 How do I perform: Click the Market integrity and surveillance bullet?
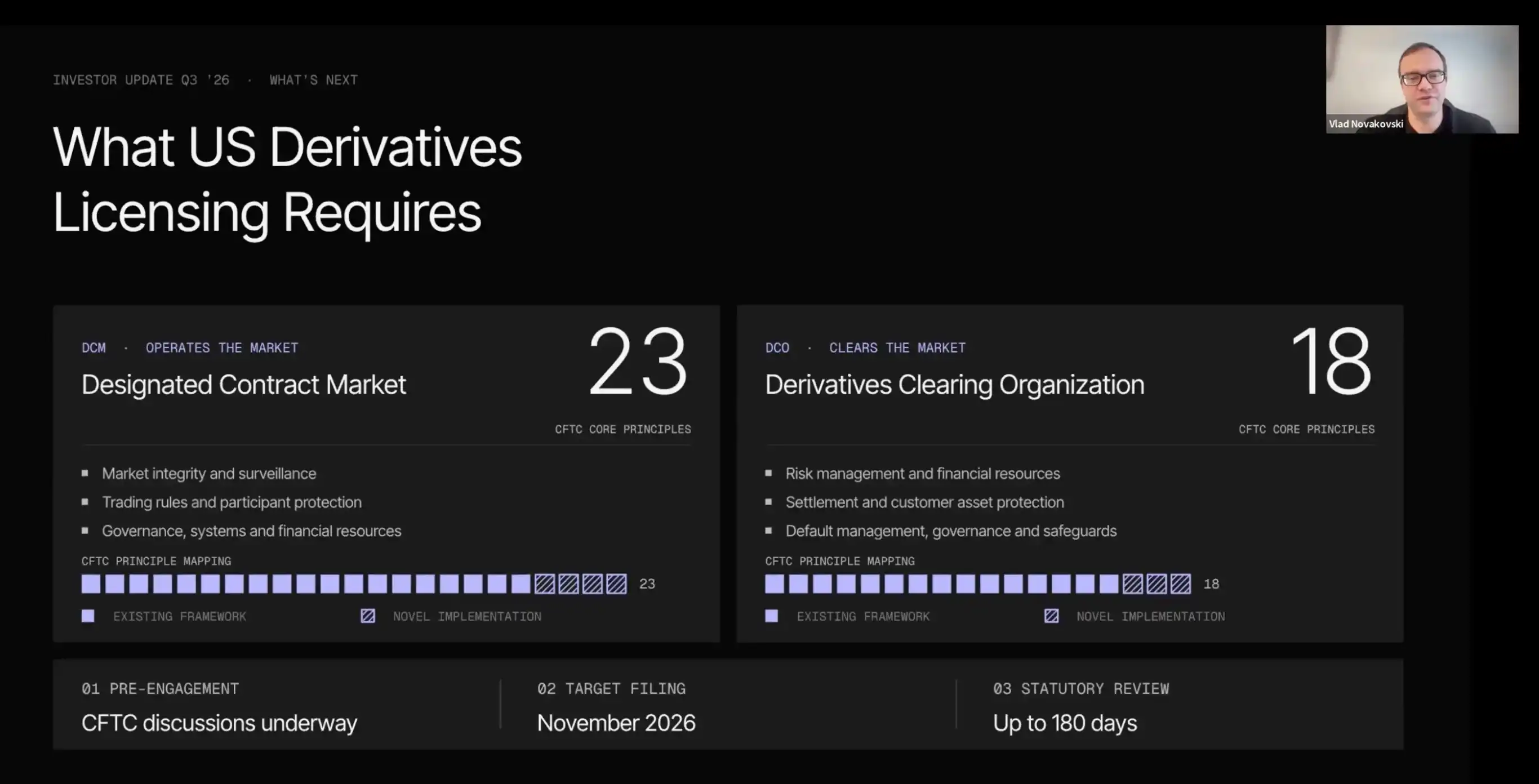point(209,474)
